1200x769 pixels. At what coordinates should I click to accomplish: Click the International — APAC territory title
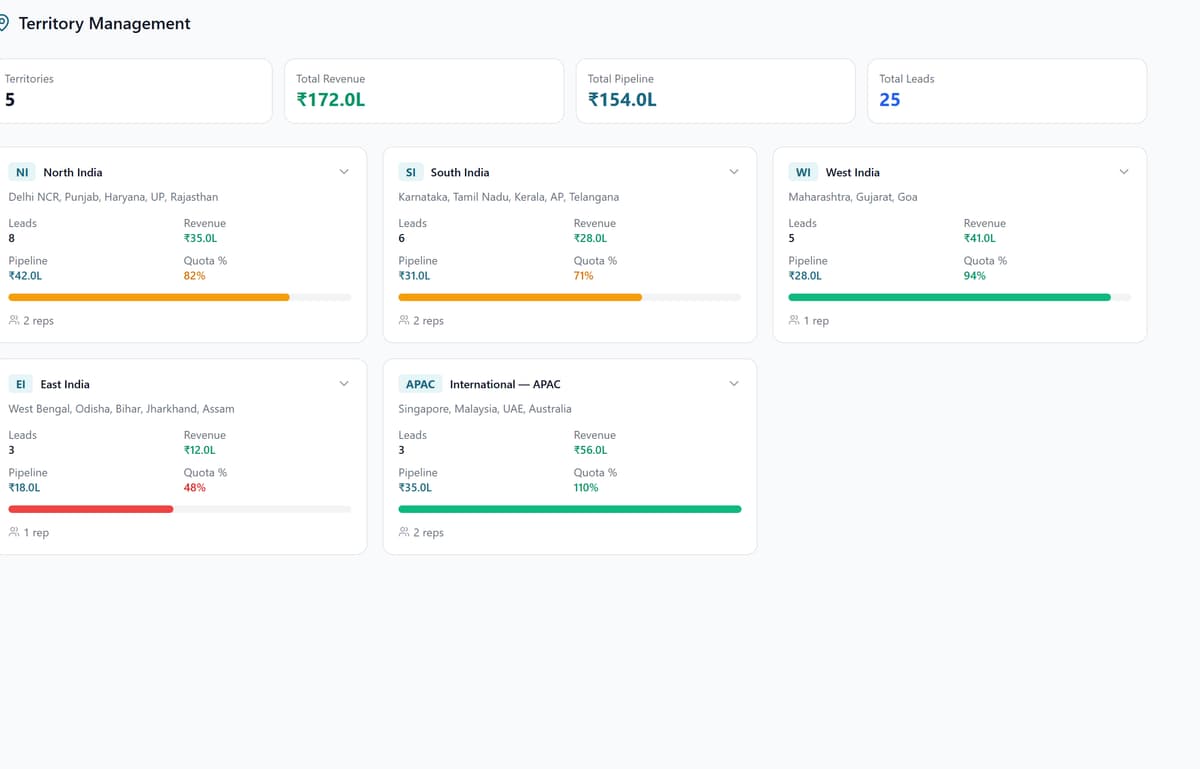point(505,384)
